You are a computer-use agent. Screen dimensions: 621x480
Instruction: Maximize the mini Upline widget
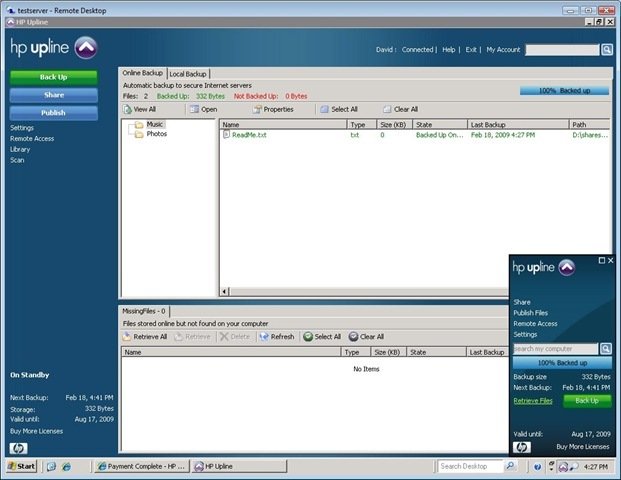pos(602,260)
